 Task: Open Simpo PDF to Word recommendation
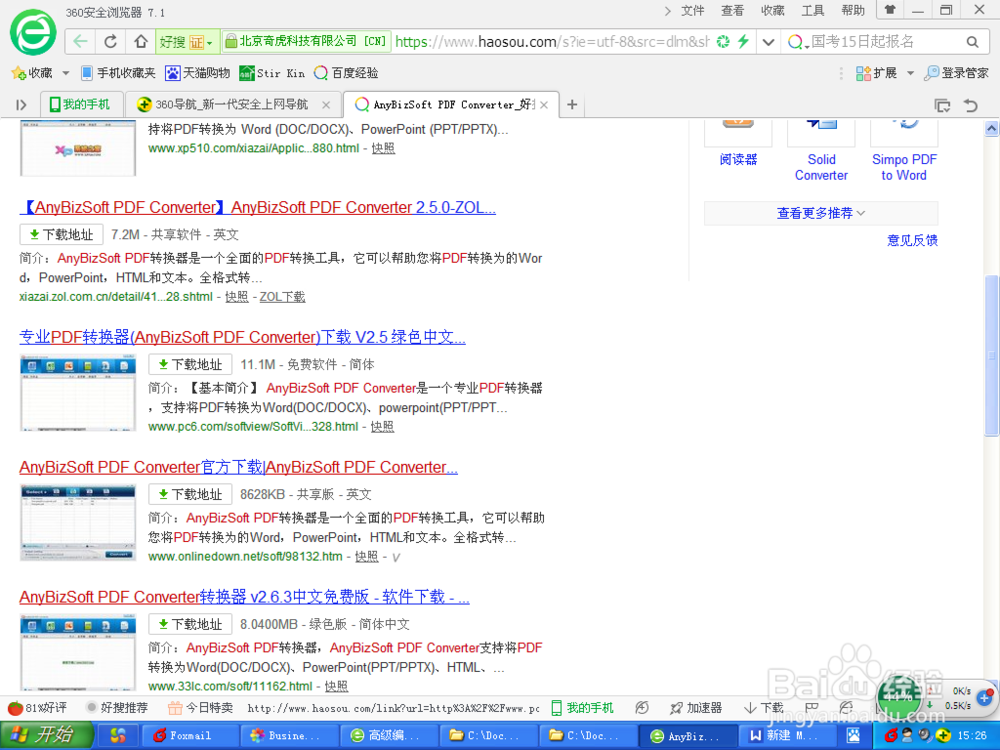[x=904, y=167]
